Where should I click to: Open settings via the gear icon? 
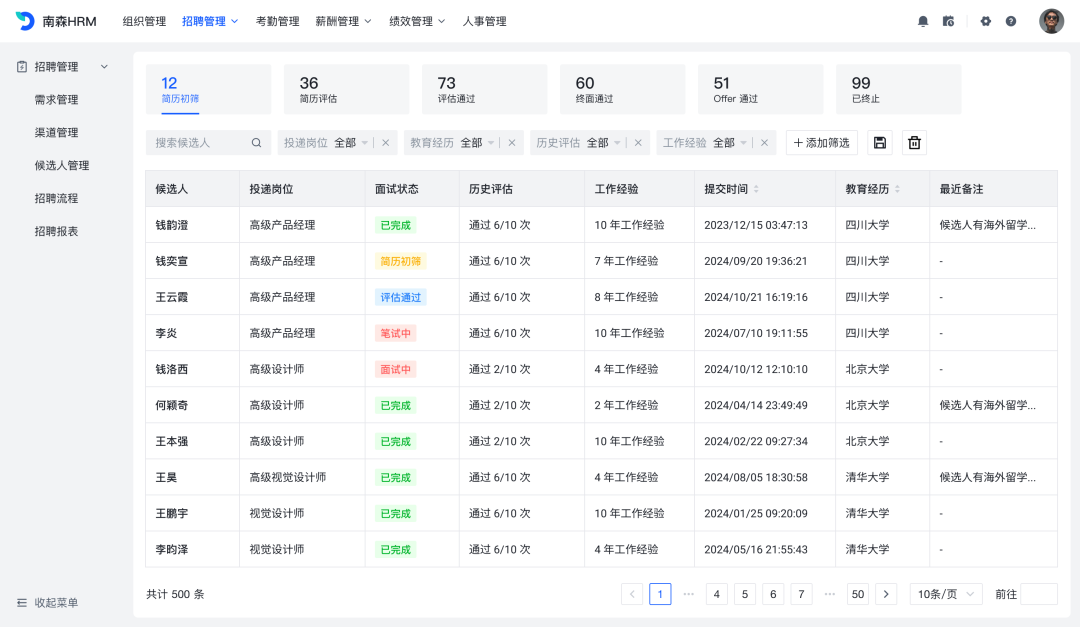pyautogui.click(x=985, y=21)
